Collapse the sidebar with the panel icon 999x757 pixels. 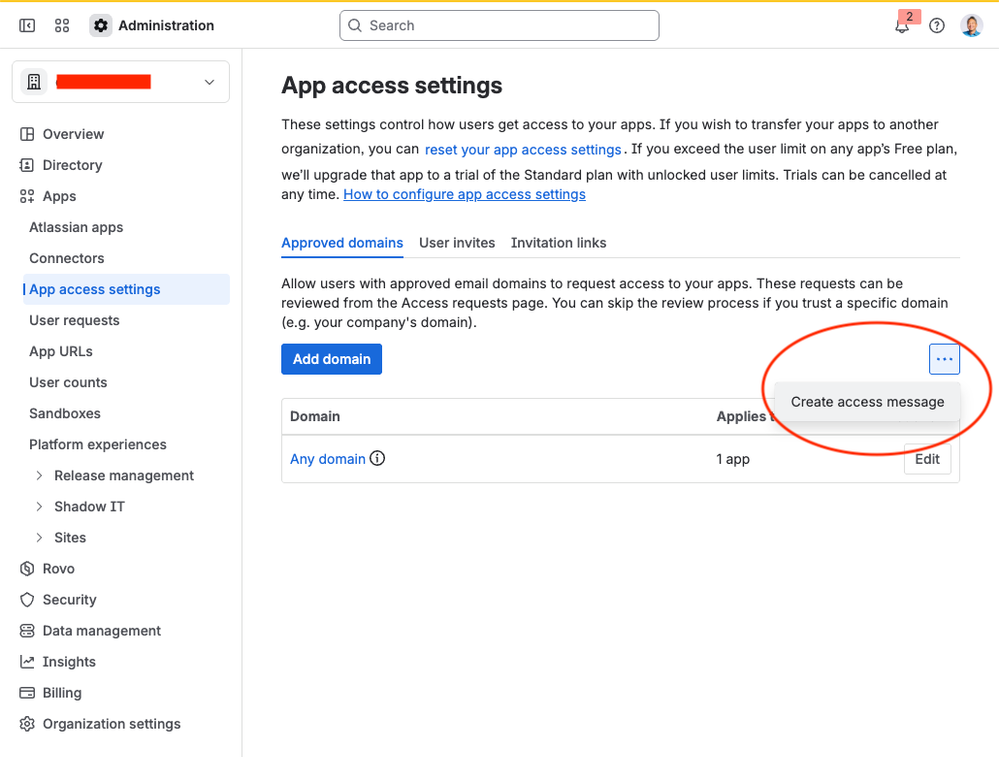coord(27,25)
